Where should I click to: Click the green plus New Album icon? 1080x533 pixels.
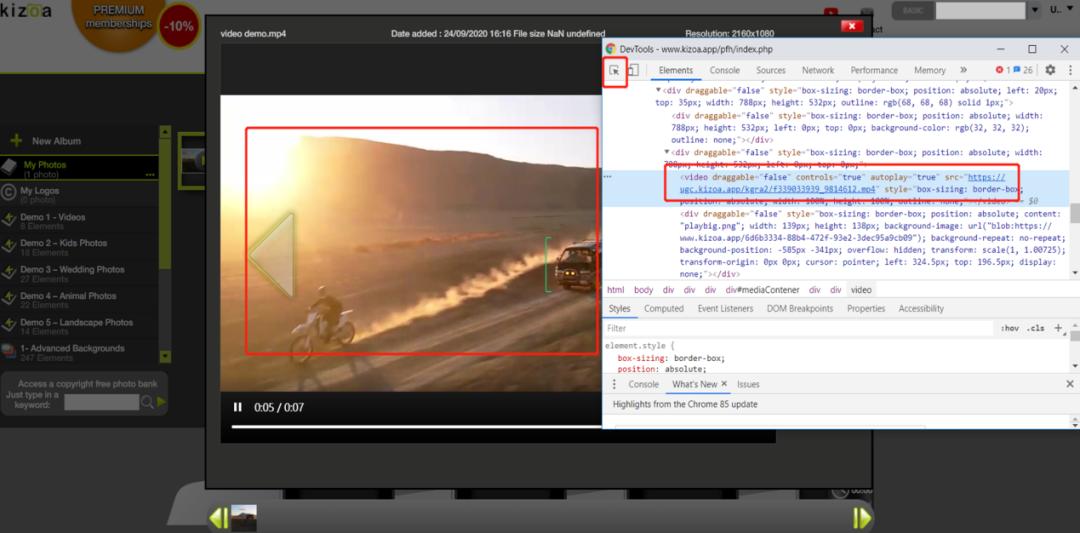(15, 141)
